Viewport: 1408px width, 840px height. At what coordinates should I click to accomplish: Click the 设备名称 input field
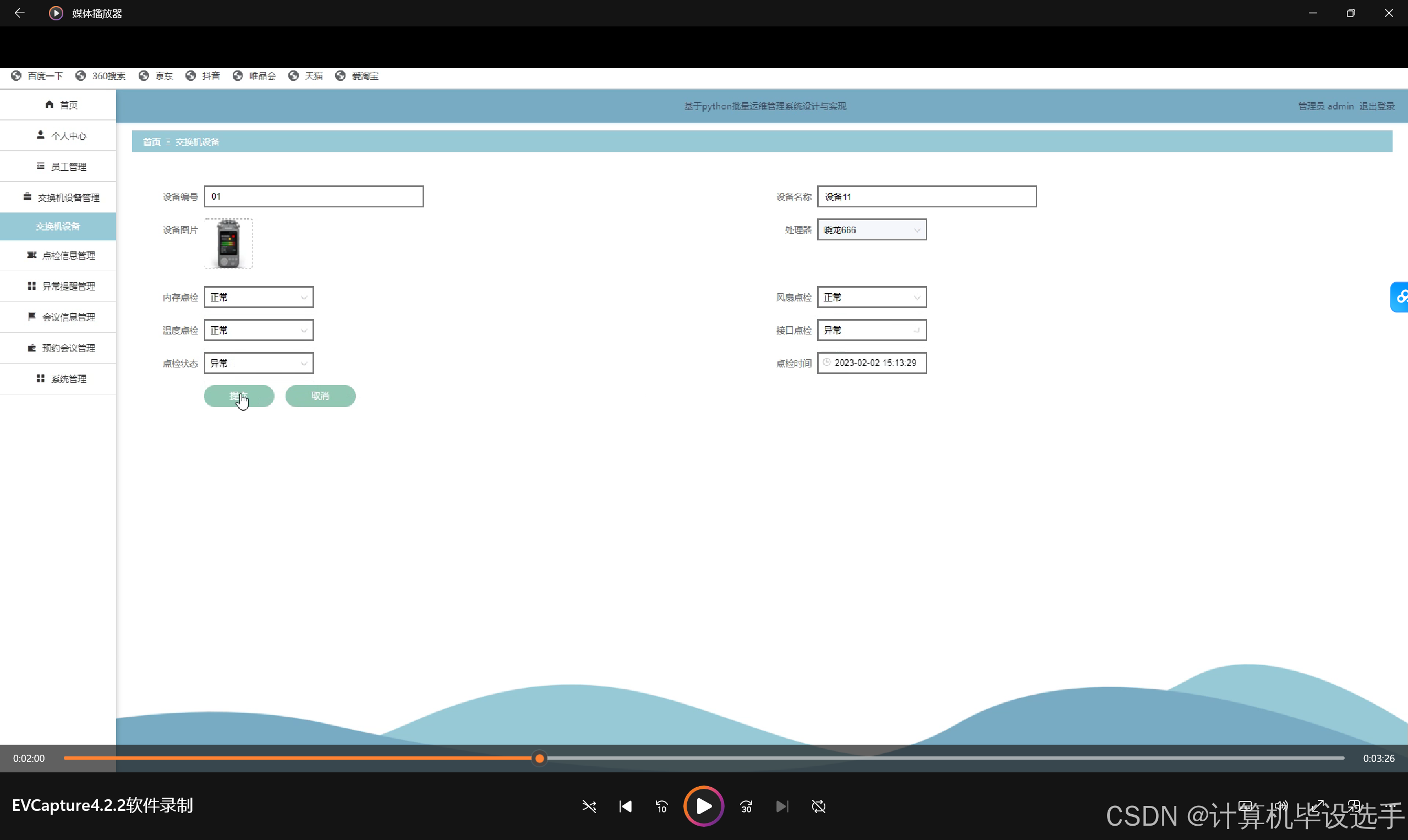(x=926, y=196)
